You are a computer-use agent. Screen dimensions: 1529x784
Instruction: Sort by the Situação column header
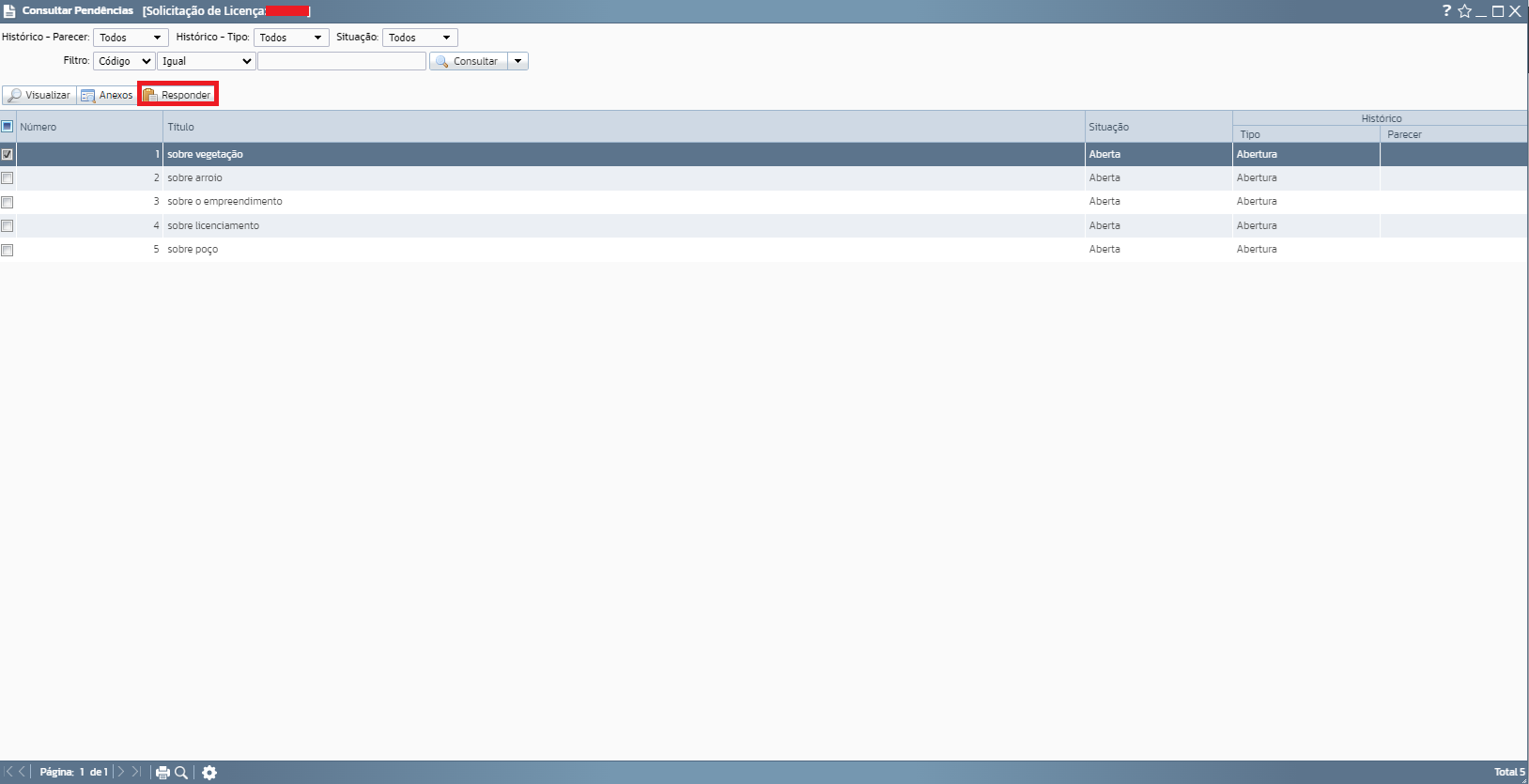click(x=1158, y=127)
